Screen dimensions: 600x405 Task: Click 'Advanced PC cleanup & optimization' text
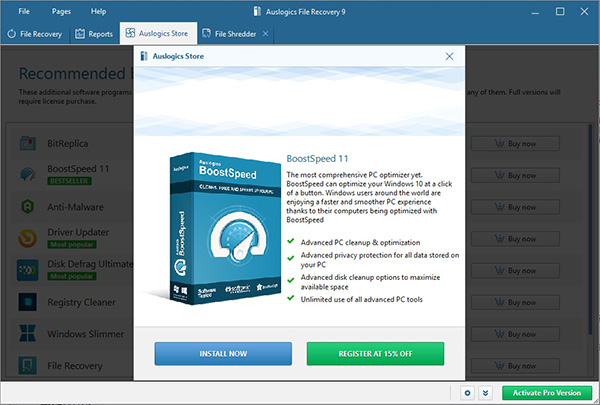360,242
